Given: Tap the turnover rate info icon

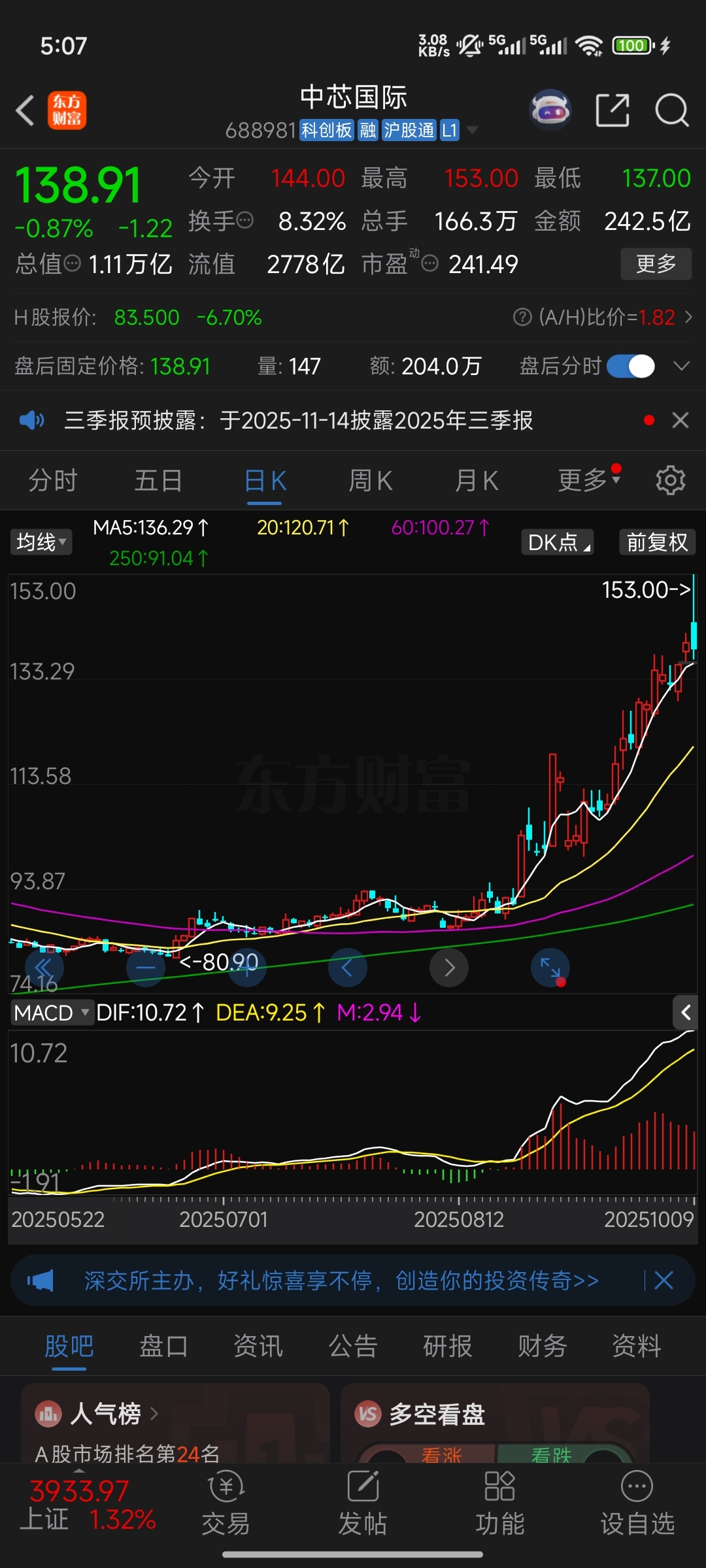Looking at the screenshot, I should [x=244, y=221].
